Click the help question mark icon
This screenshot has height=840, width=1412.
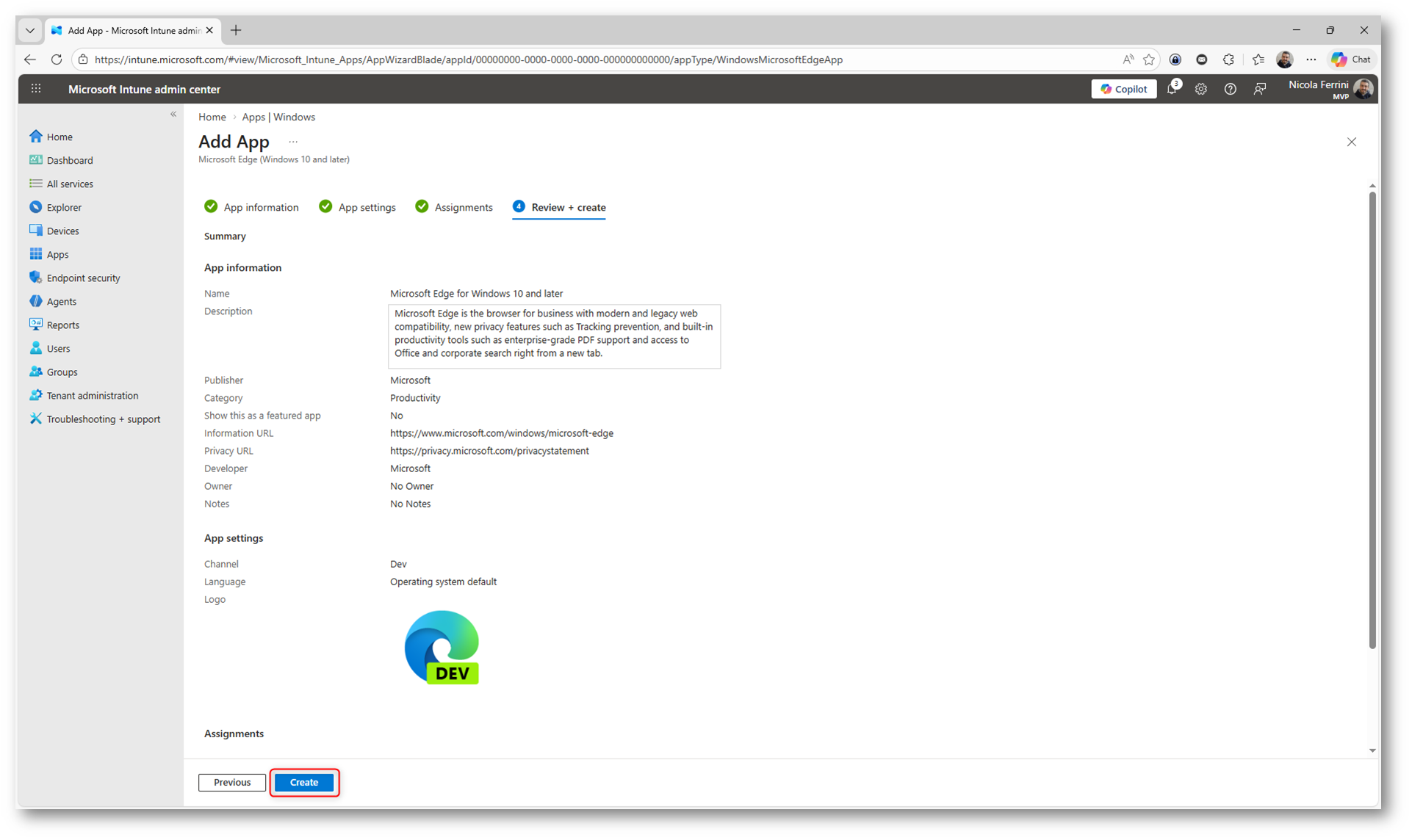pos(1230,89)
